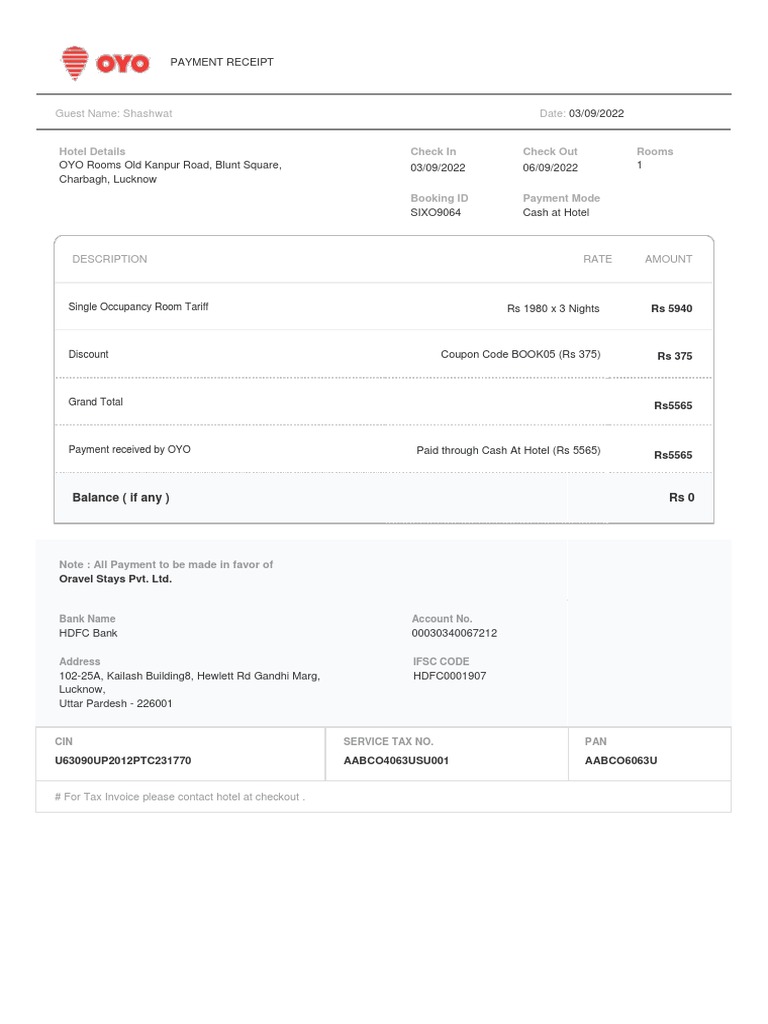The height and width of the screenshot is (1024, 768).
Task: Select the CIN value U63090UP2012PTC231770
Action: coord(125,760)
